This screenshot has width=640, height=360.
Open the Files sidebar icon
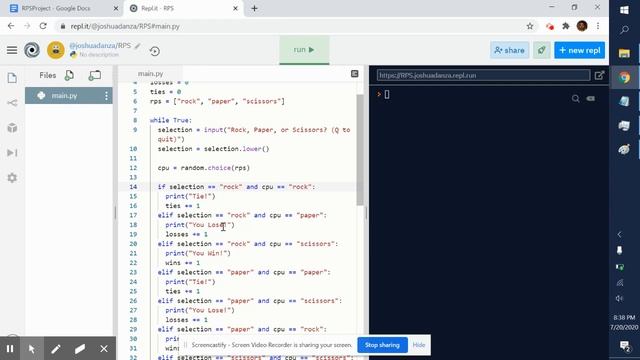(12, 78)
